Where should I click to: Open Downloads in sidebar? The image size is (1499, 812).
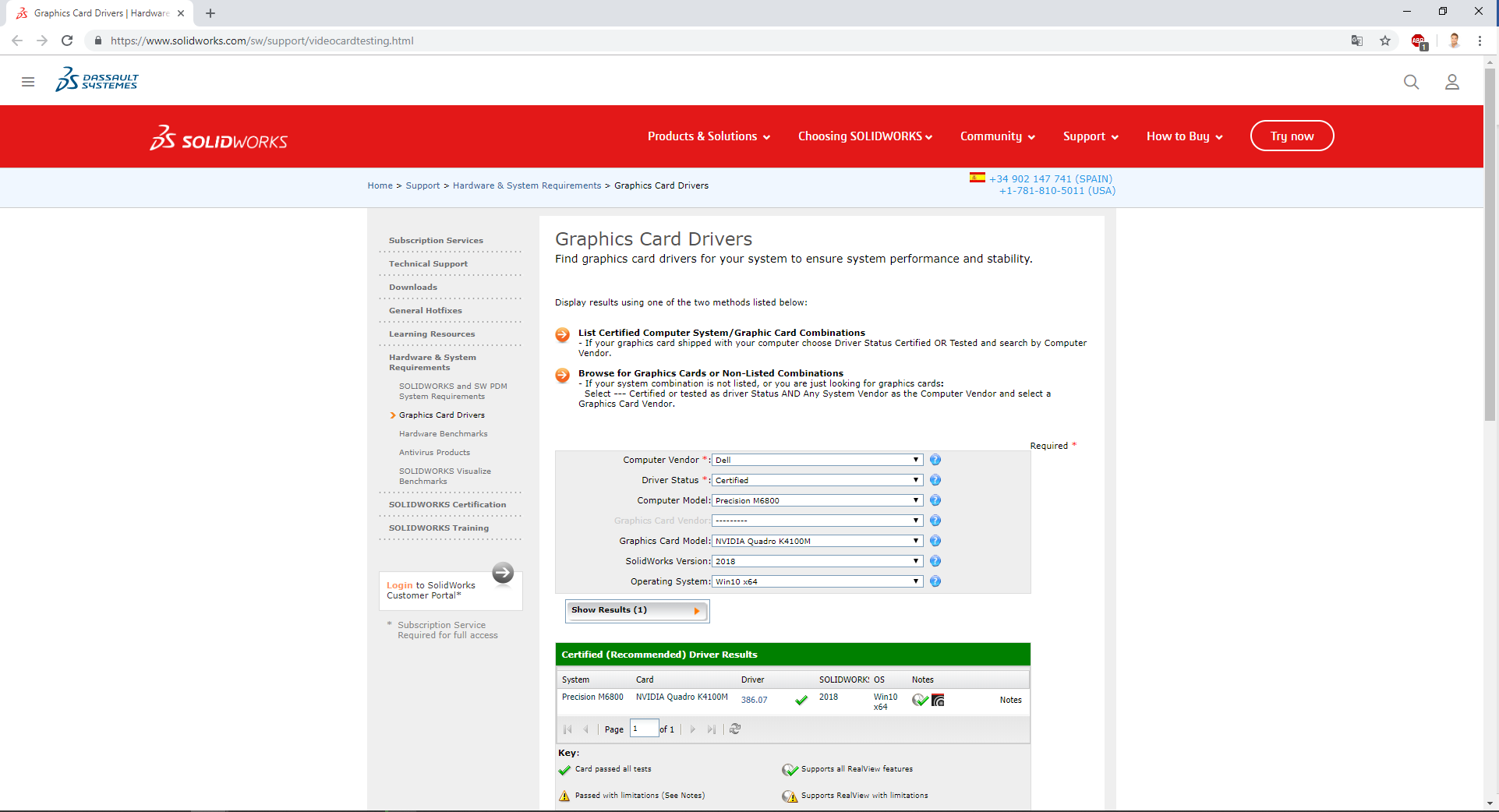413,287
